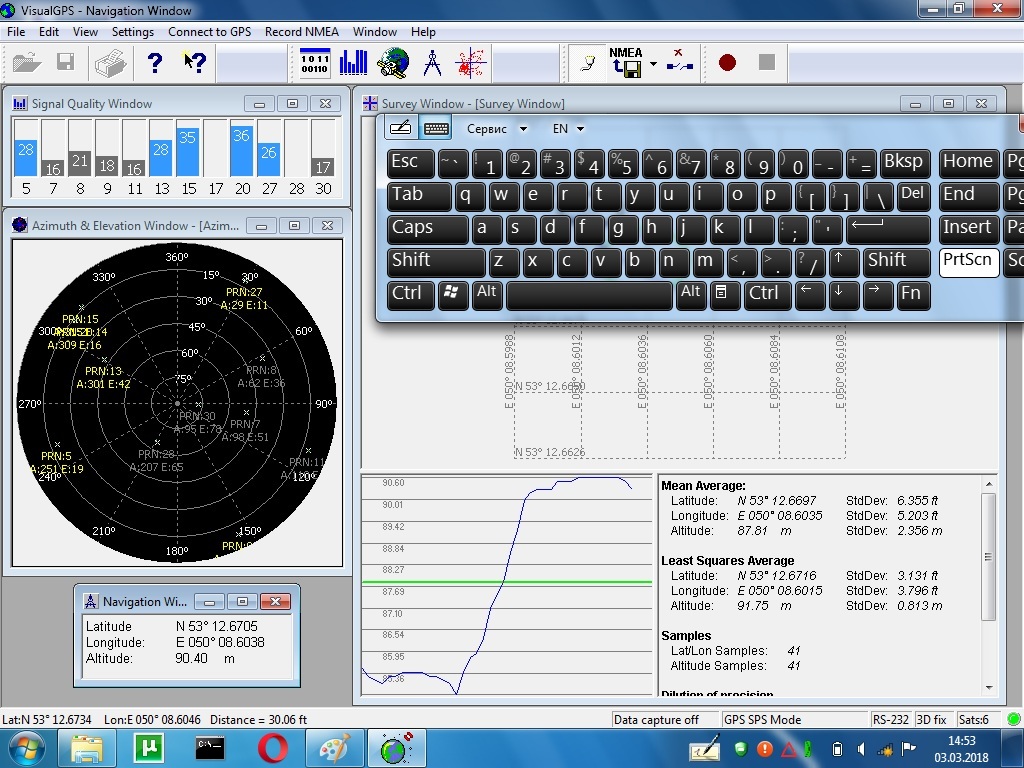Stop recording with the grey square button
1024x768 pixels.
point(767,62)
